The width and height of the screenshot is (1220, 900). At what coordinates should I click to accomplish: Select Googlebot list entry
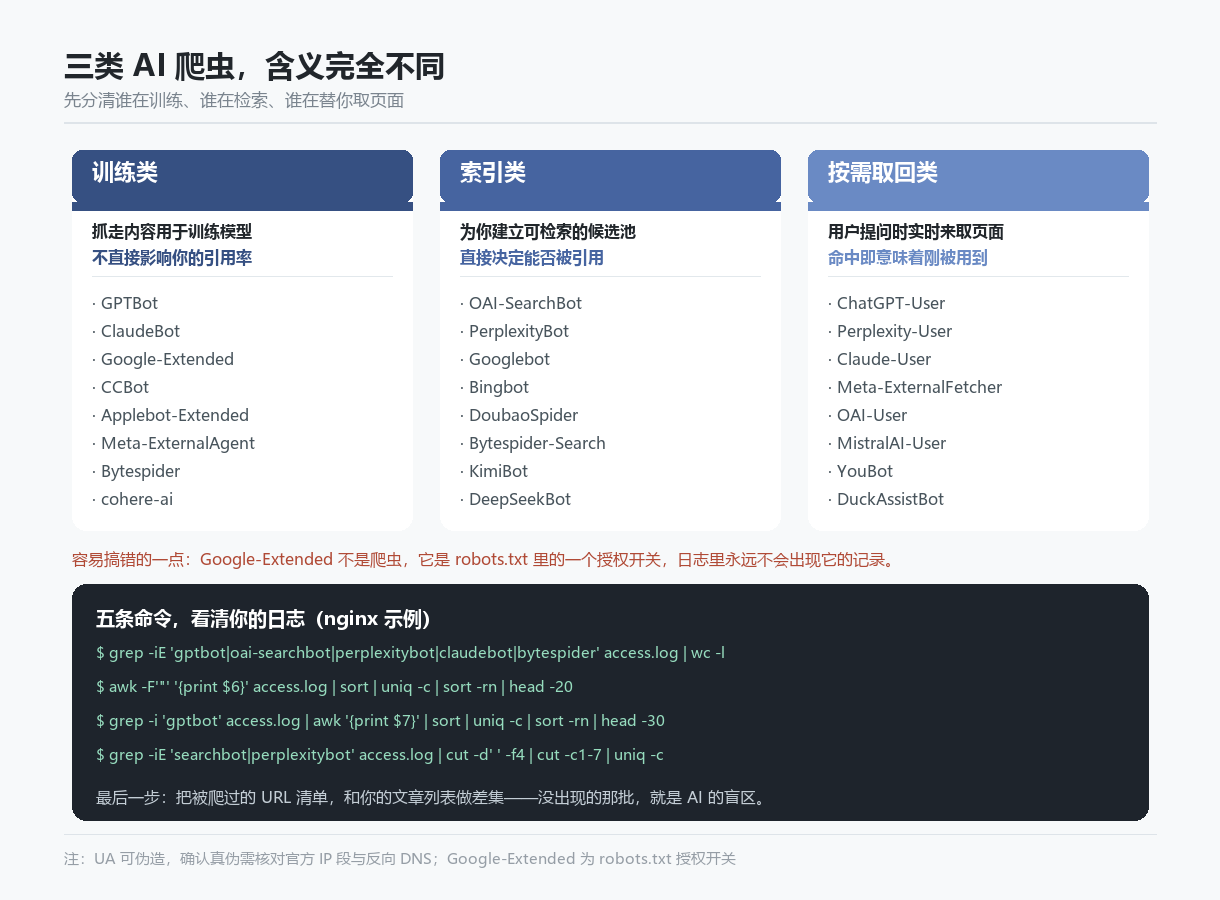coord(505,359)
